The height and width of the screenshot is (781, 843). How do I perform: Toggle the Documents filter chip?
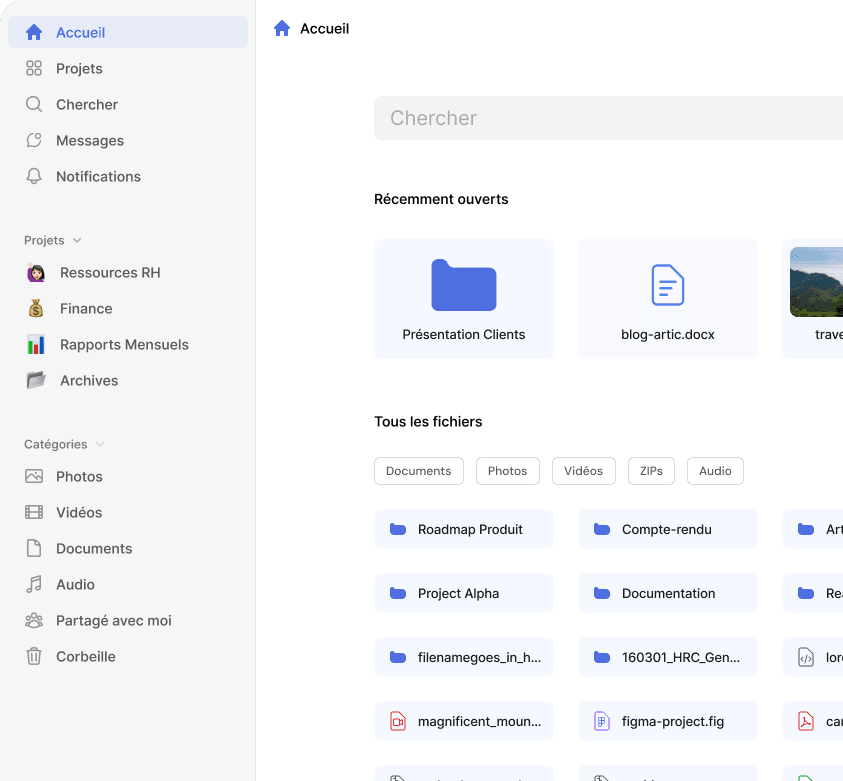click(x=418, y=470)
